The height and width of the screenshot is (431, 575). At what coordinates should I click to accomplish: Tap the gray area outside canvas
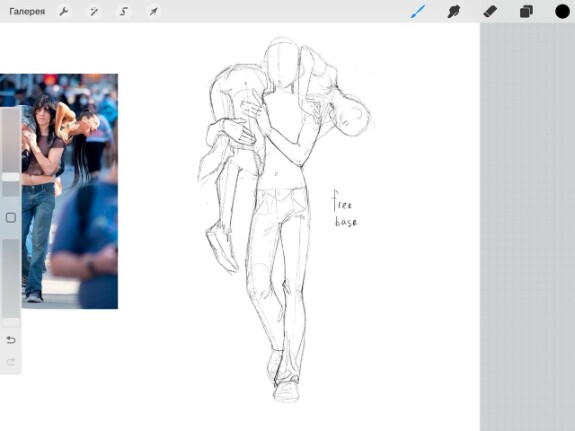[527, 227]
